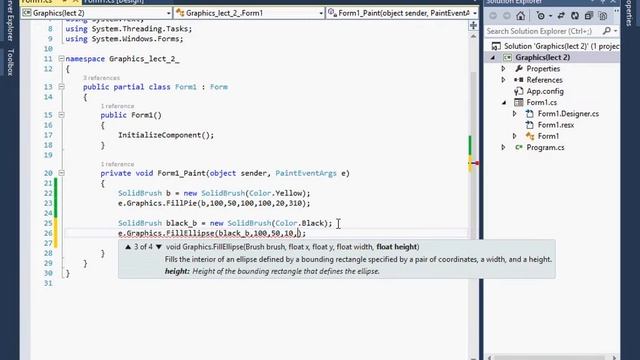Select the Graphics(lect 2) project node
This screenshot has height=360, width=640.
tap(542, 58)
